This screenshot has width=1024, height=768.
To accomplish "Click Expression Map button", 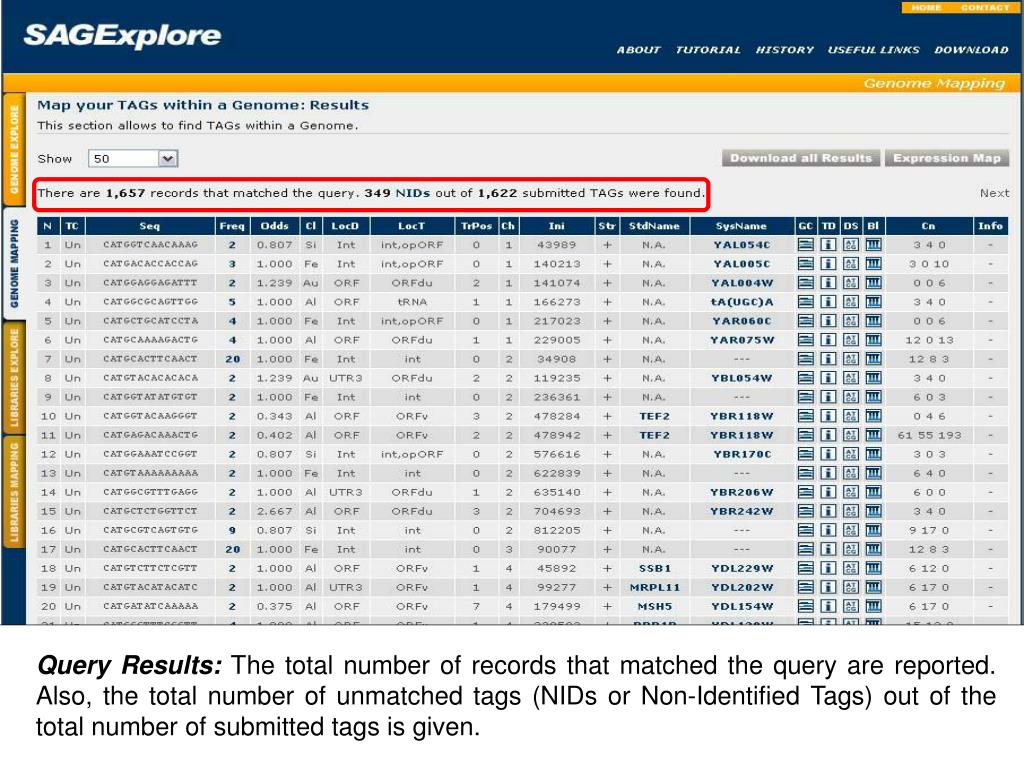I will pyautogui.click(x=947, y=158).
